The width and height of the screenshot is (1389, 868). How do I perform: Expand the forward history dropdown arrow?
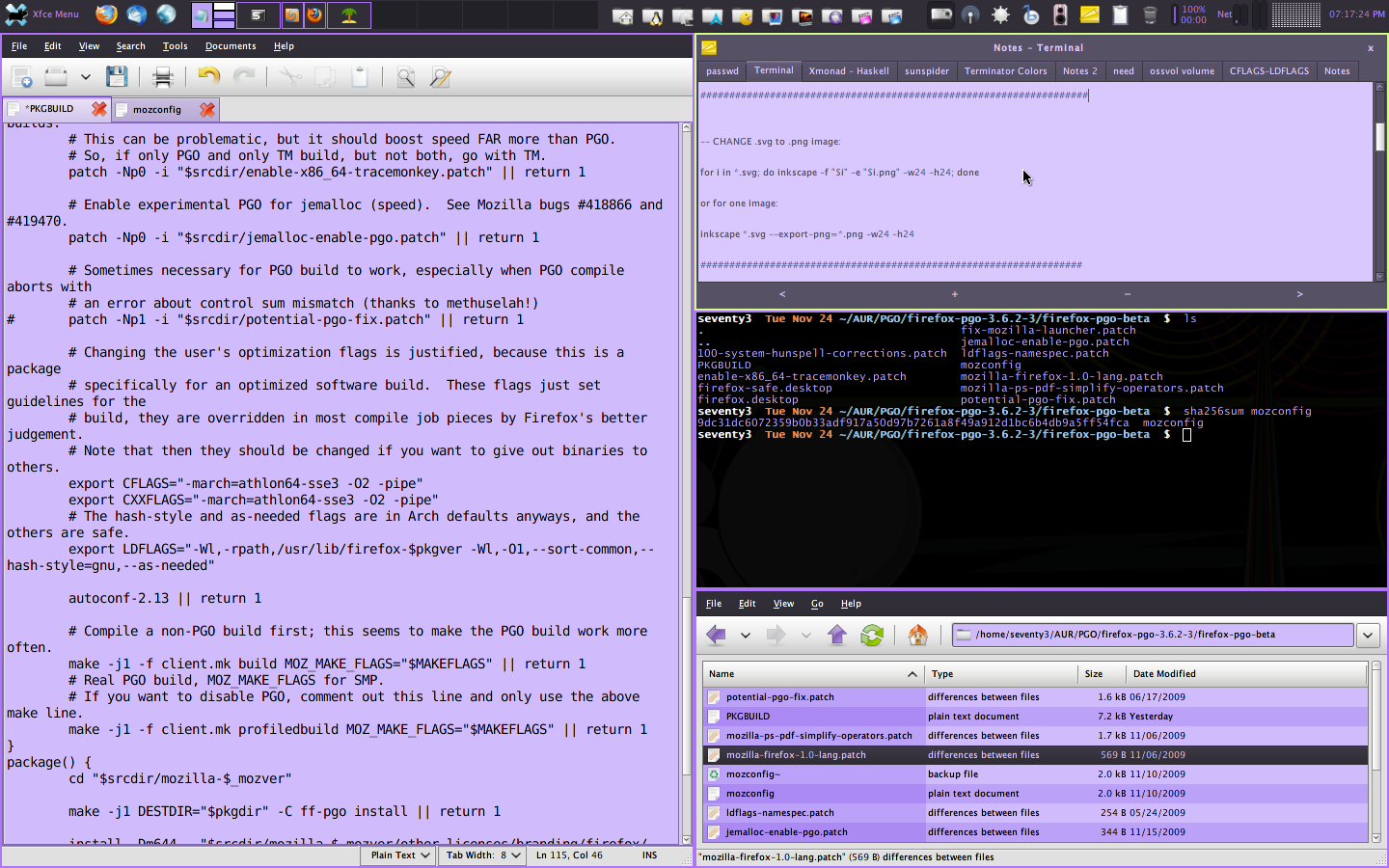pyautogui.click(x=805, y=636)
